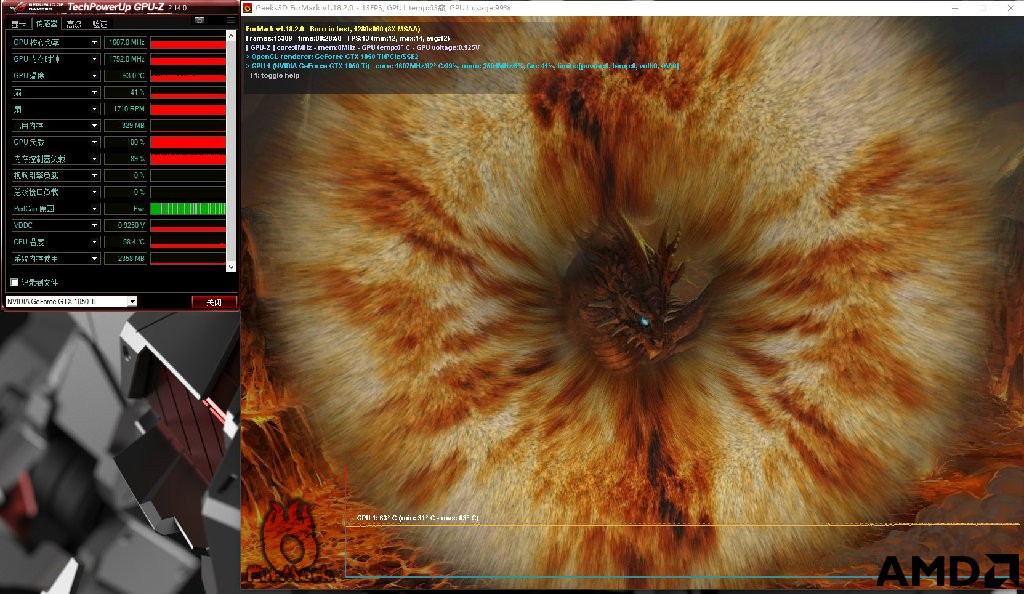Select the 2358 MB system memory value
Image resolution: width=1024 pixels, height=594 pixels.
coord(125,258)
